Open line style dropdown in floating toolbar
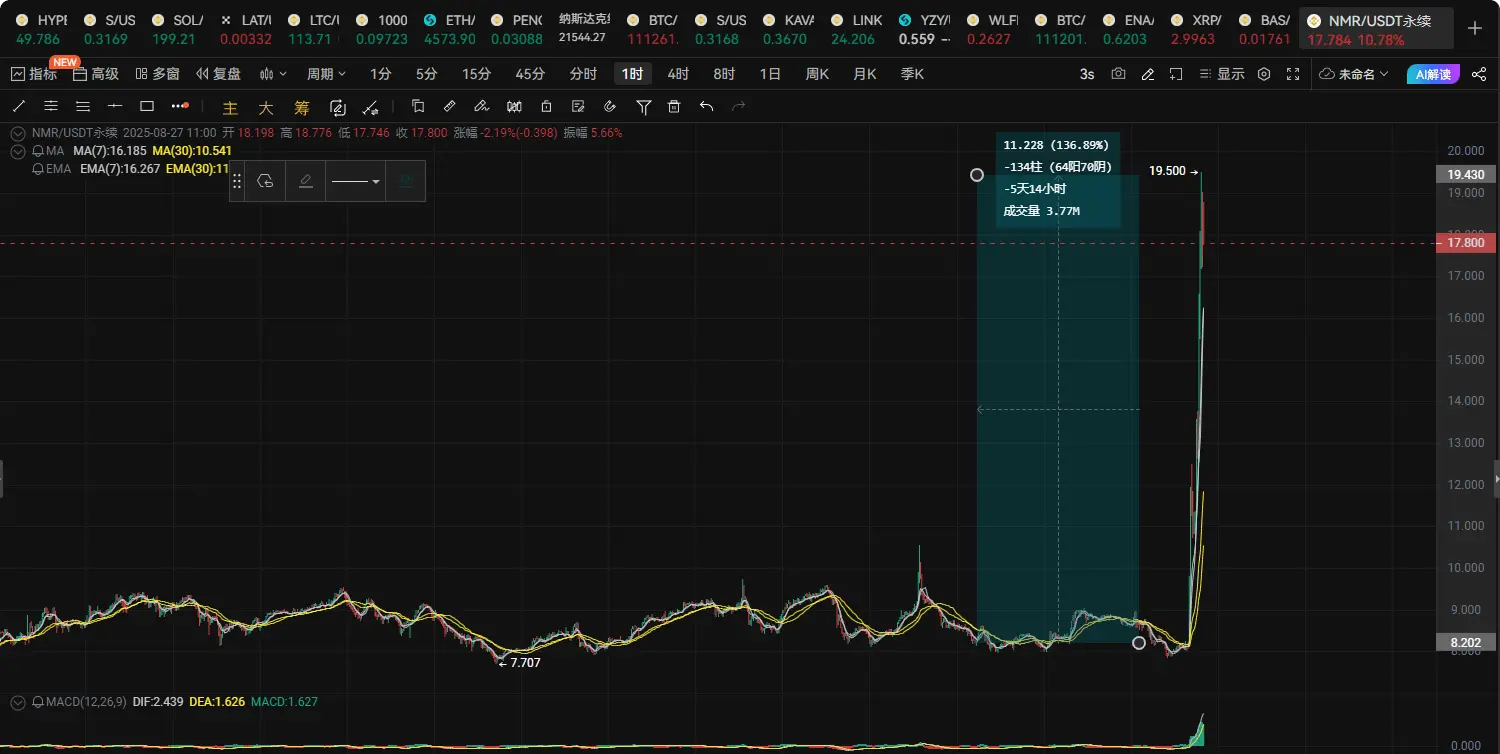 point(355,181)
